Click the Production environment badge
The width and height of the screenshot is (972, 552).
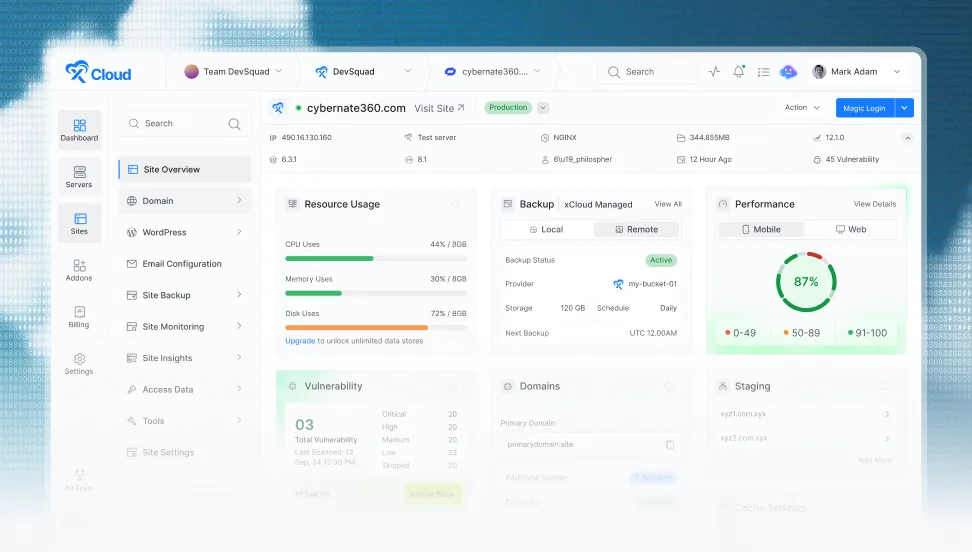click(508, 107)
